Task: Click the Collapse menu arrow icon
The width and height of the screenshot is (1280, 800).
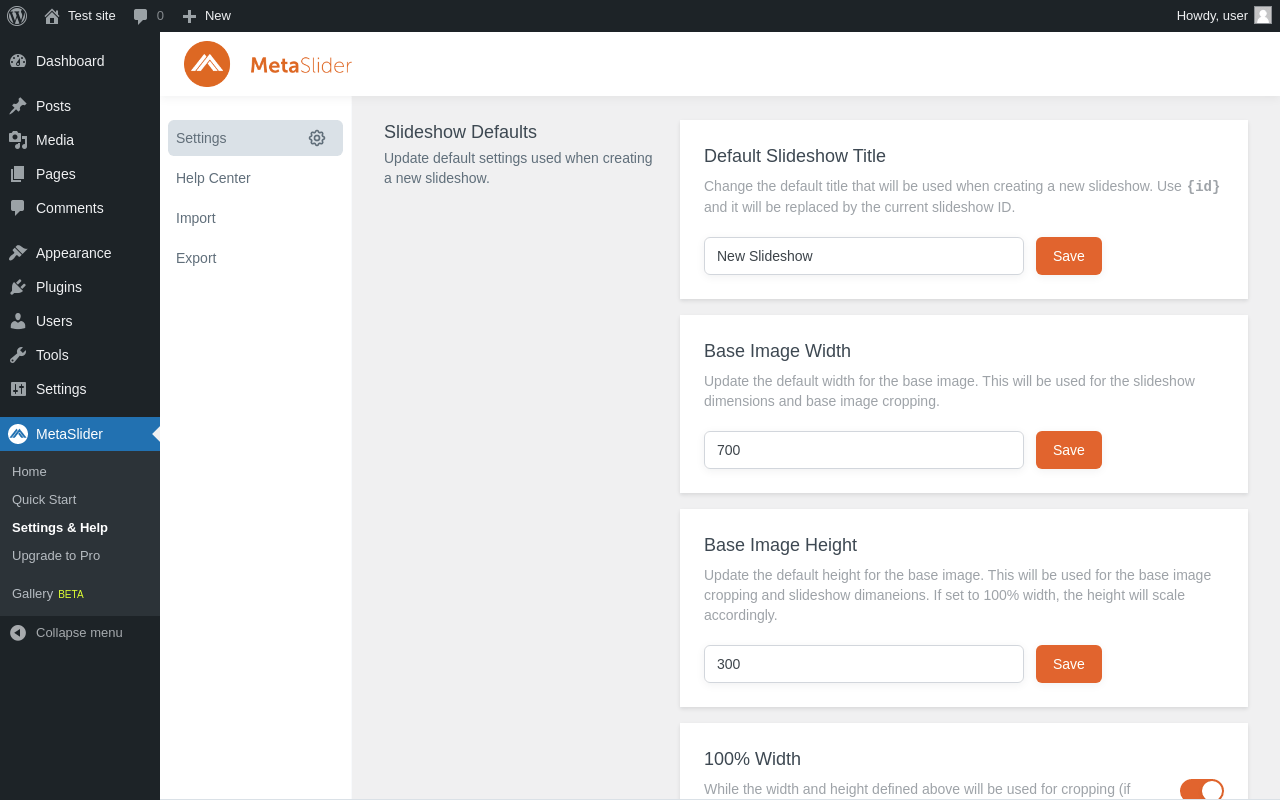Action: (x=18, y=633)
